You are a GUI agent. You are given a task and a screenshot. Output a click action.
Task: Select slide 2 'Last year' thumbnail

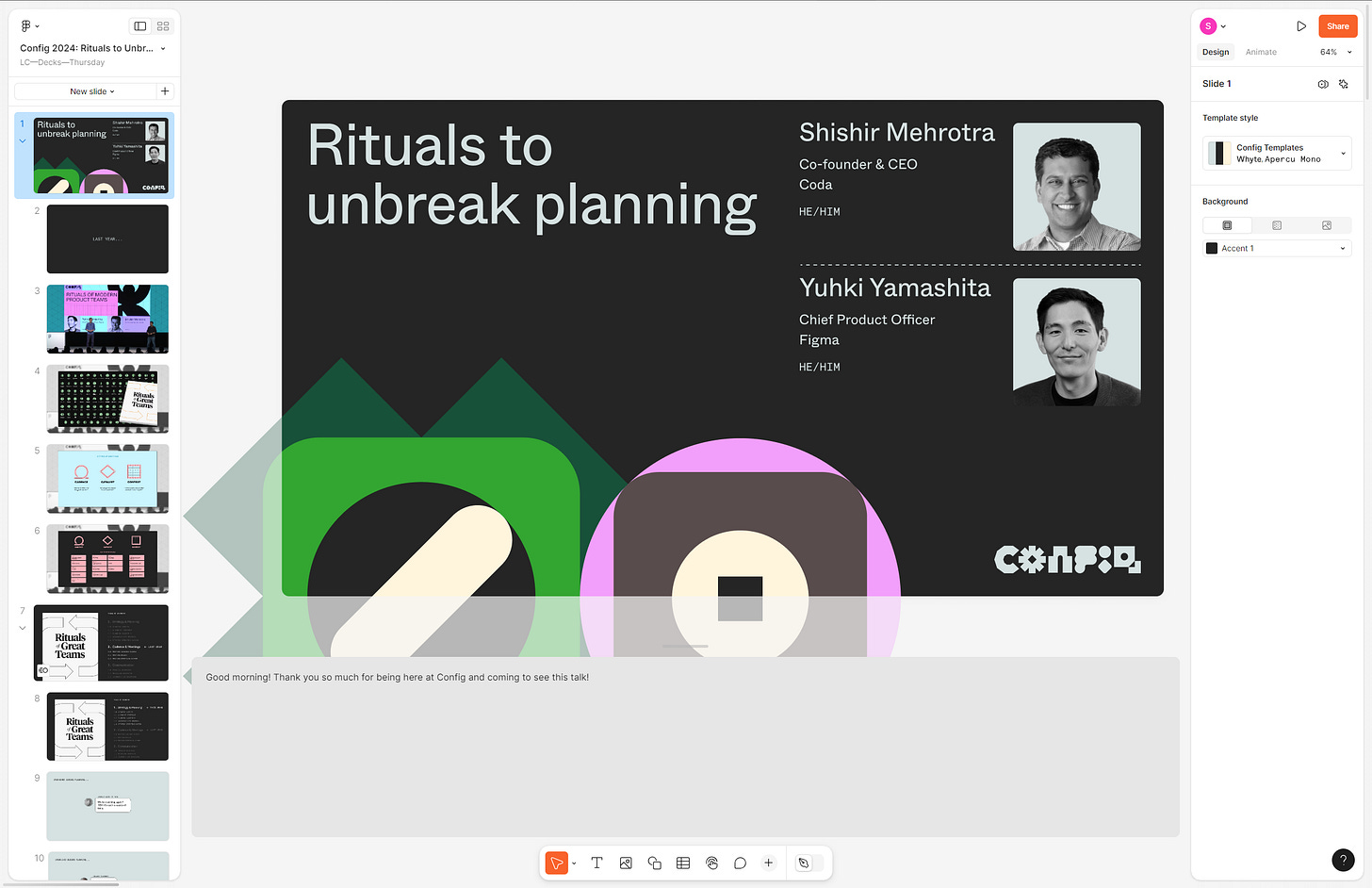(107, 238)
